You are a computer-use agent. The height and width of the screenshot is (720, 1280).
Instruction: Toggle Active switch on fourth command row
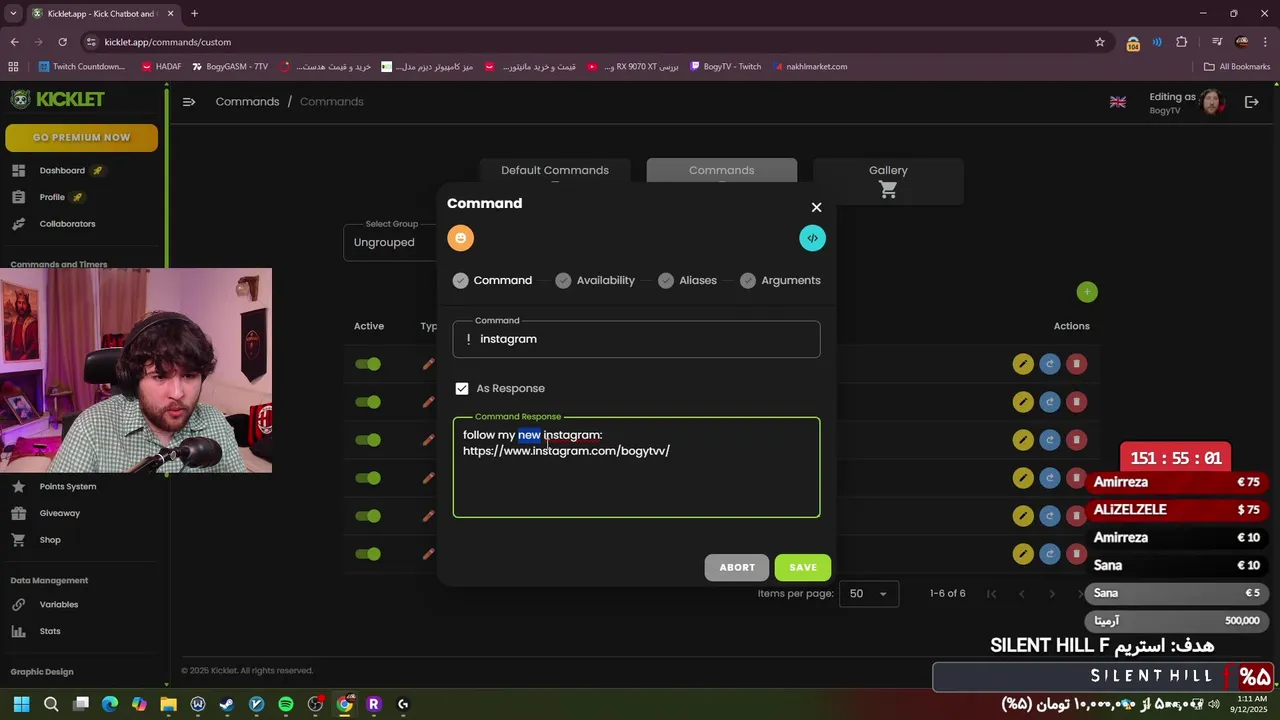click(368, 478)
